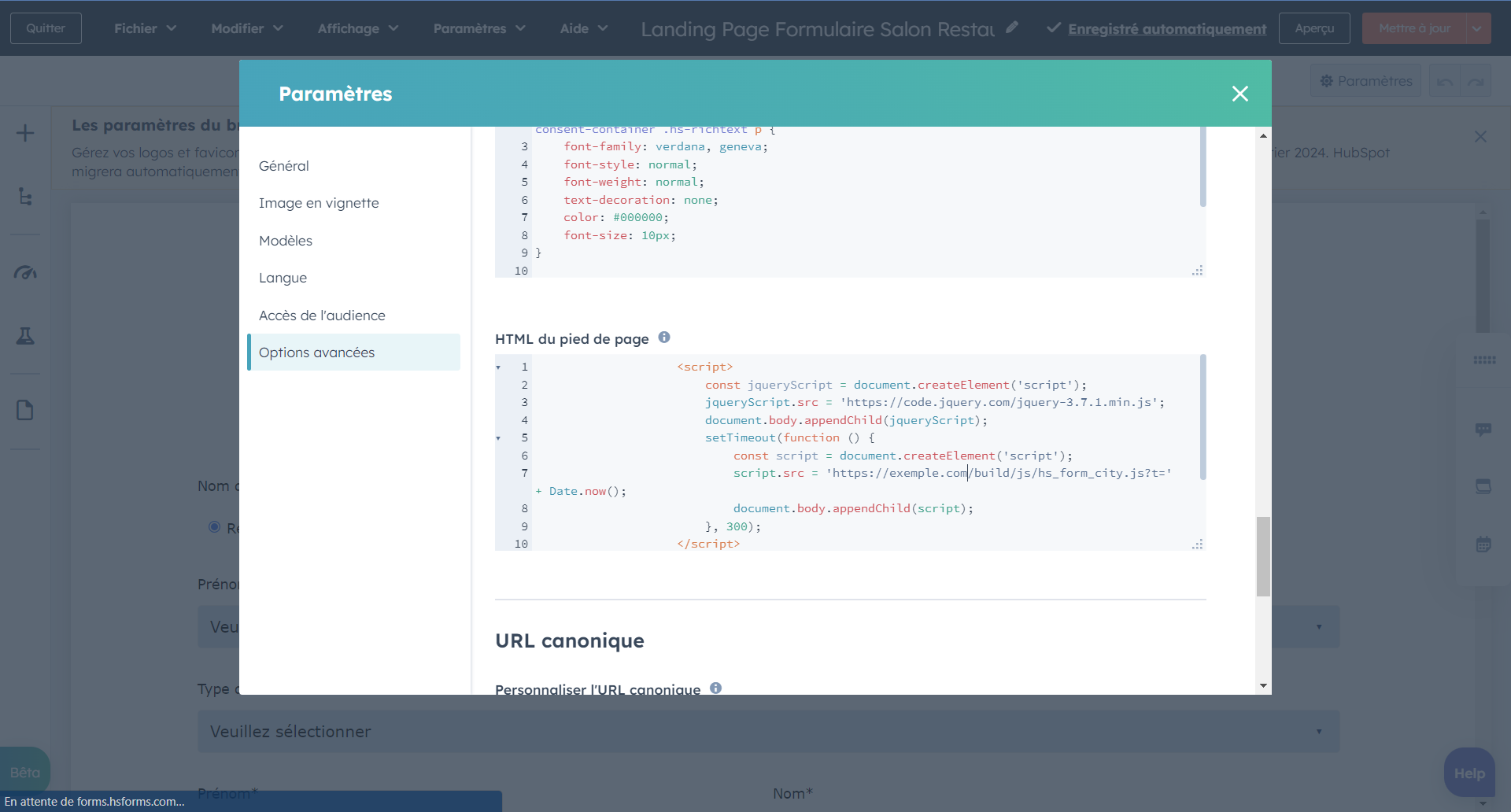This screenshot has height=812, width=1511.
Task: Click the background page vertical scrollbar
Action: (x=1483, y=275)
